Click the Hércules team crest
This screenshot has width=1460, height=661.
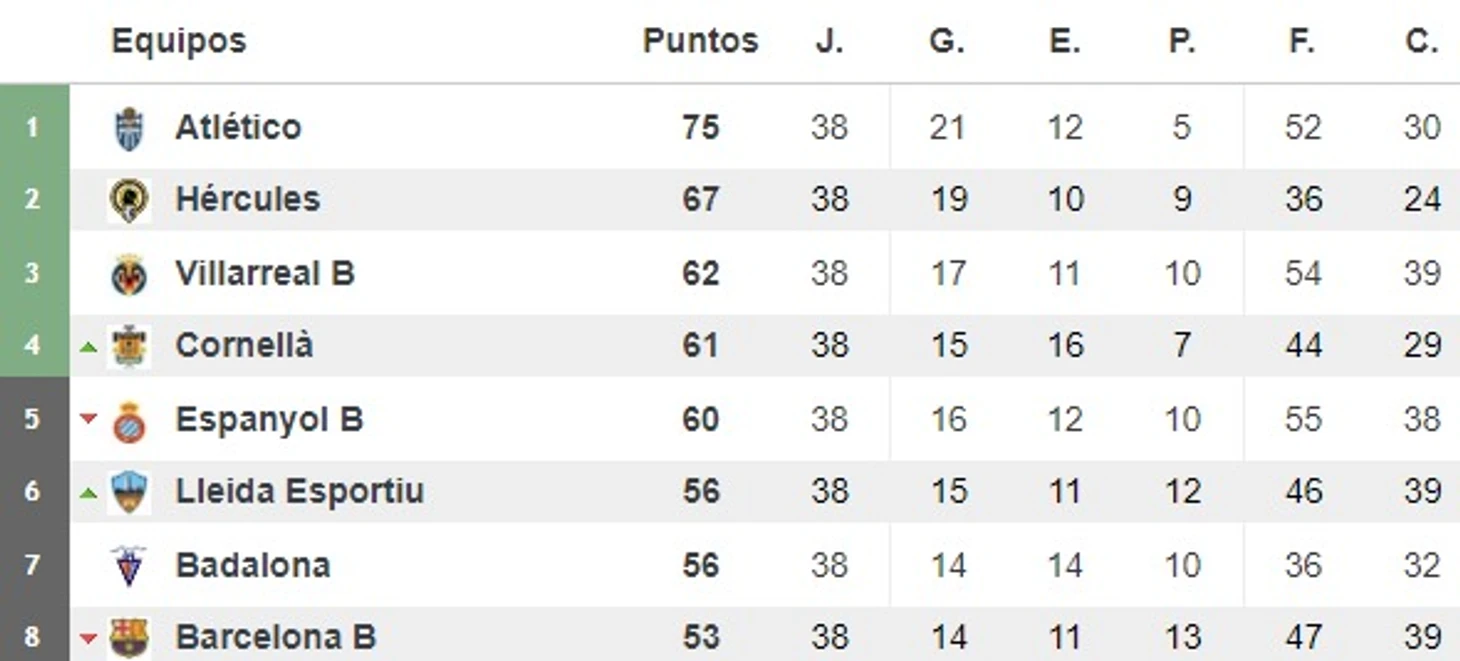(129, 200)
